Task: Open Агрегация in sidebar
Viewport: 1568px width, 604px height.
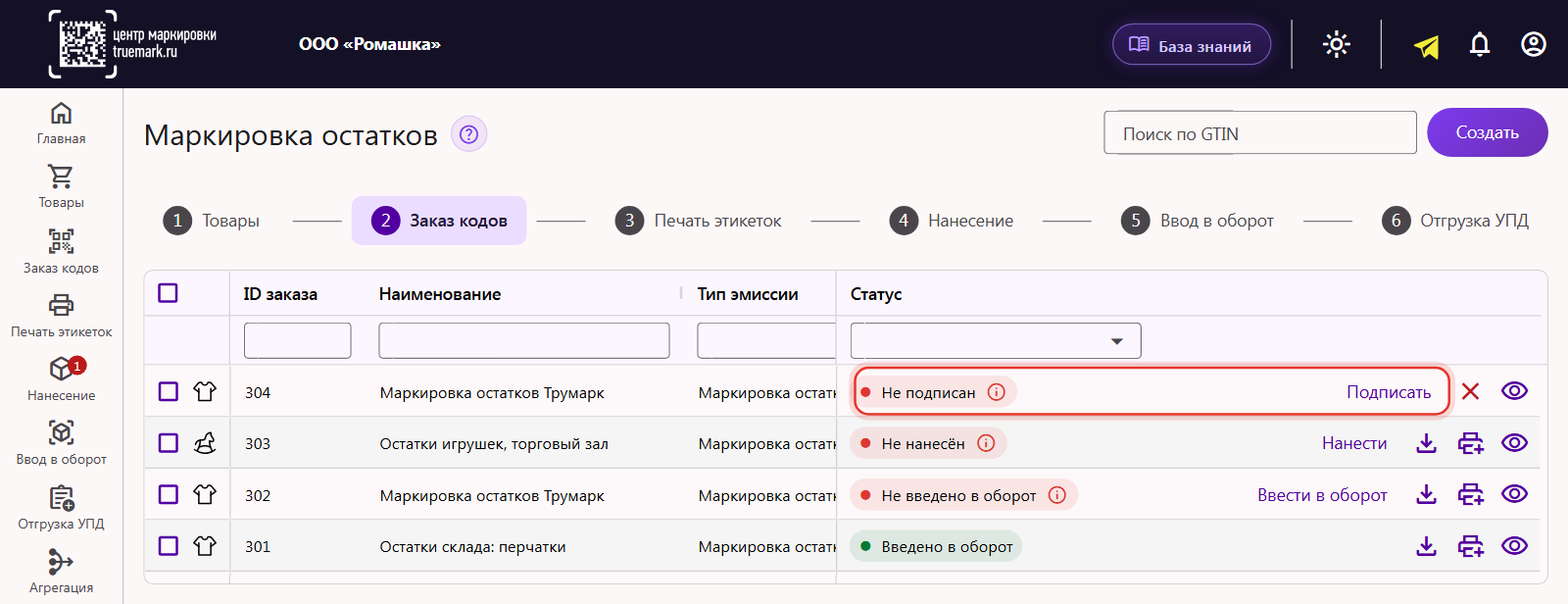Action: (x=61, y=572)
